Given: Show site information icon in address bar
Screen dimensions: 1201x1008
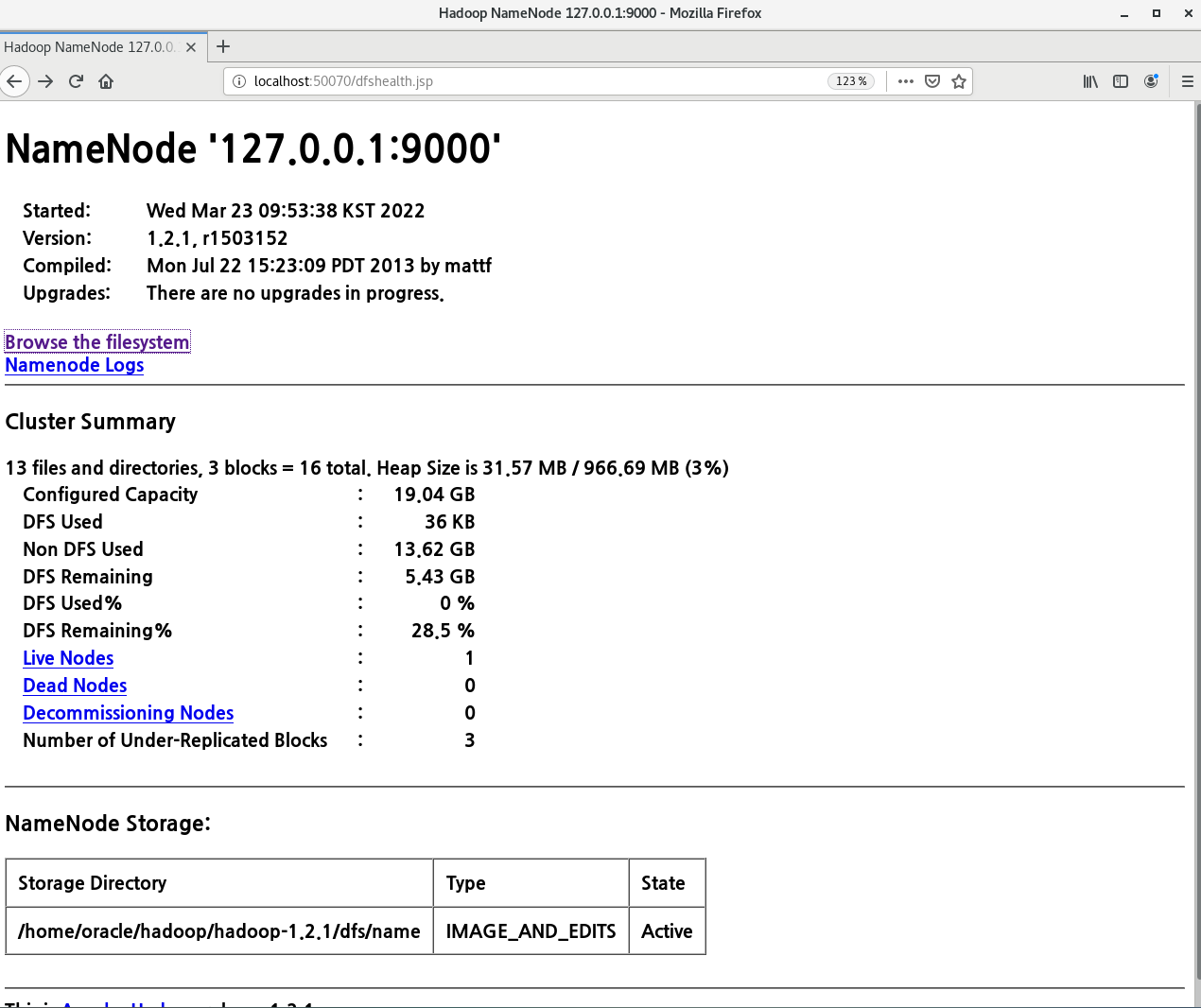Looking at the screenshot, I should [x=239, y=81].
